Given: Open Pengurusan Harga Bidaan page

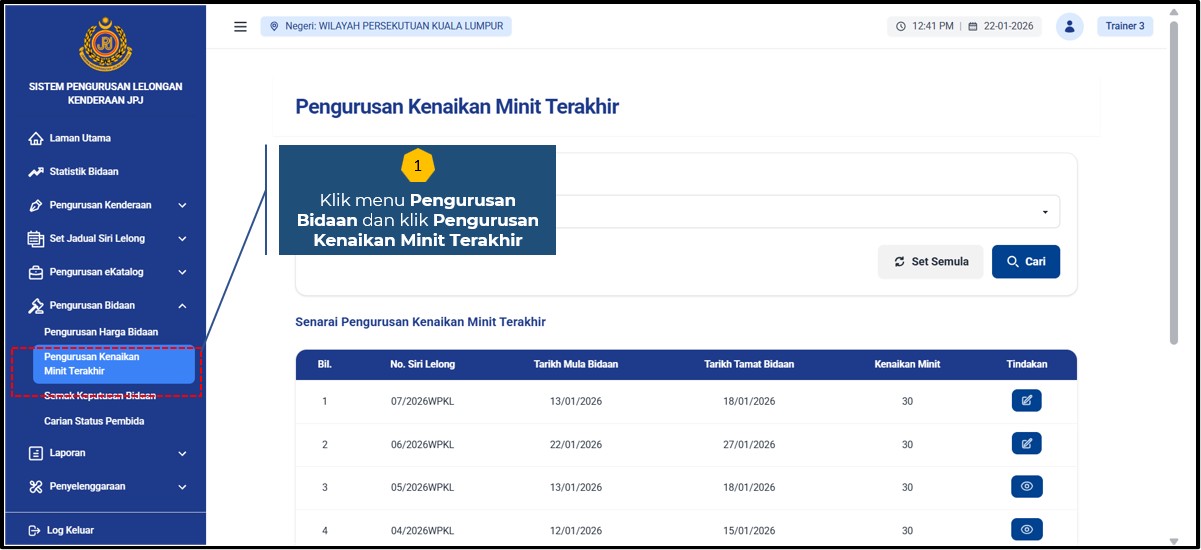Looking at the screenshot, I should 101,332.
